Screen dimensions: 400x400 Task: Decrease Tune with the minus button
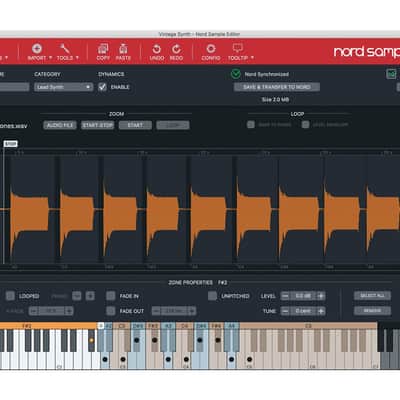click(x=285, y=311)
